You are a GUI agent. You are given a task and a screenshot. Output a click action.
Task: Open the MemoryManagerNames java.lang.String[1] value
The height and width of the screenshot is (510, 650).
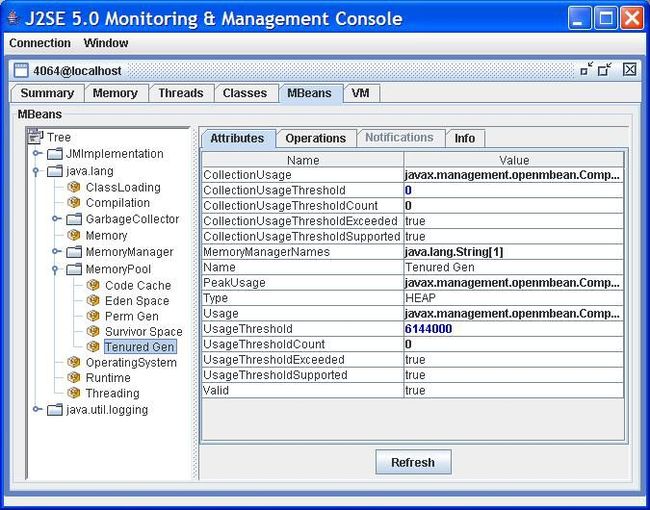pos(514,252)
